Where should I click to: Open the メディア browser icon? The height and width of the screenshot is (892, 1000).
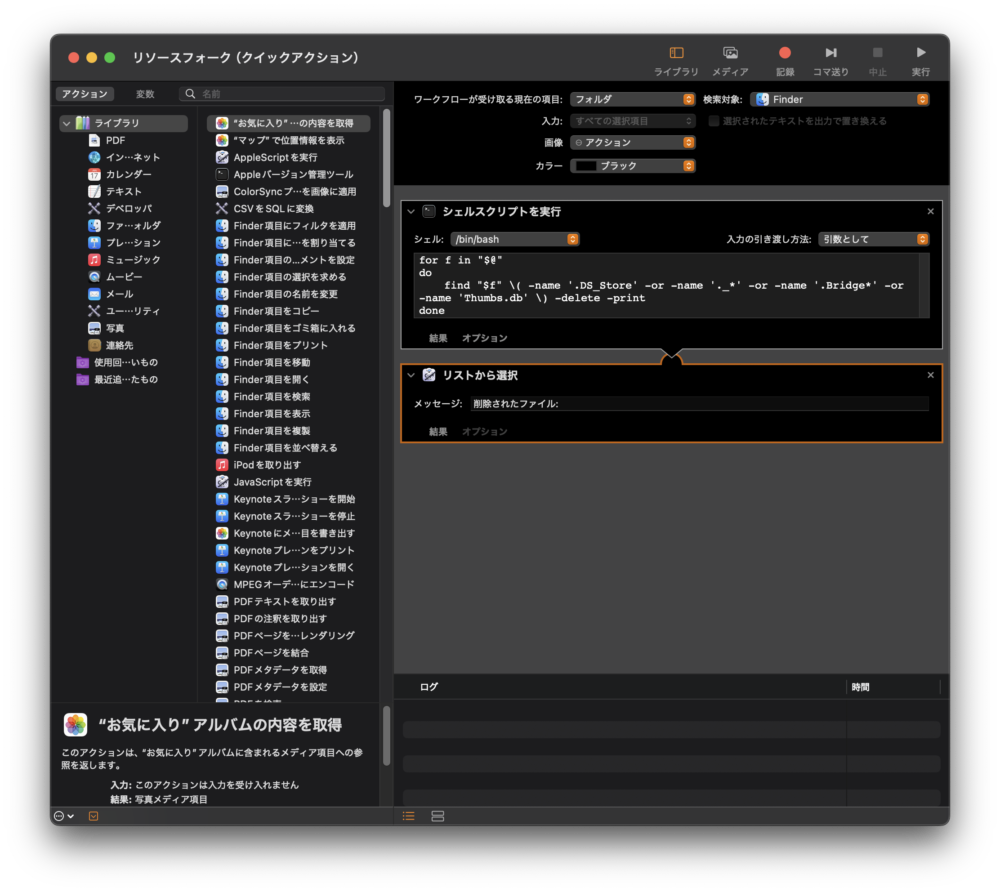(x=730, y=54)
